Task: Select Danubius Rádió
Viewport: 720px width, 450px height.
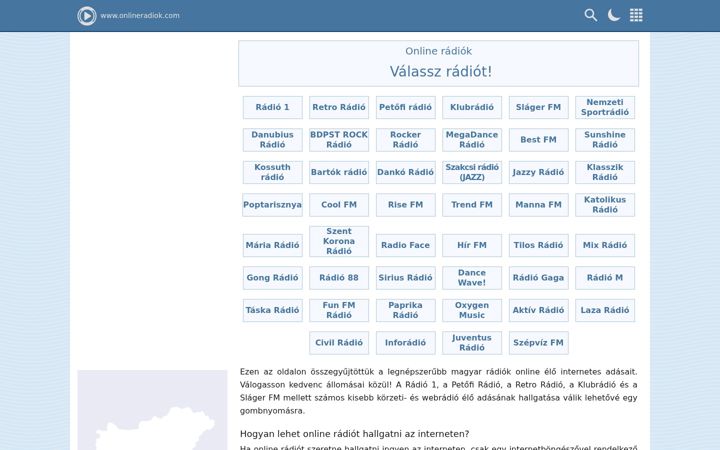Action: (x=272, y=140)
